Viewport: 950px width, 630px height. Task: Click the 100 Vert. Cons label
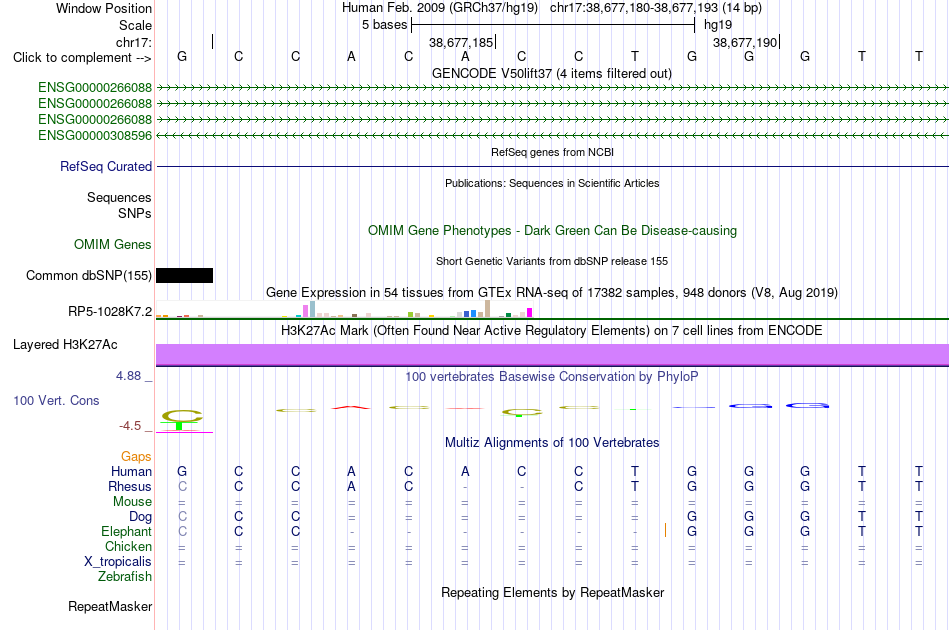pos(56,400)
